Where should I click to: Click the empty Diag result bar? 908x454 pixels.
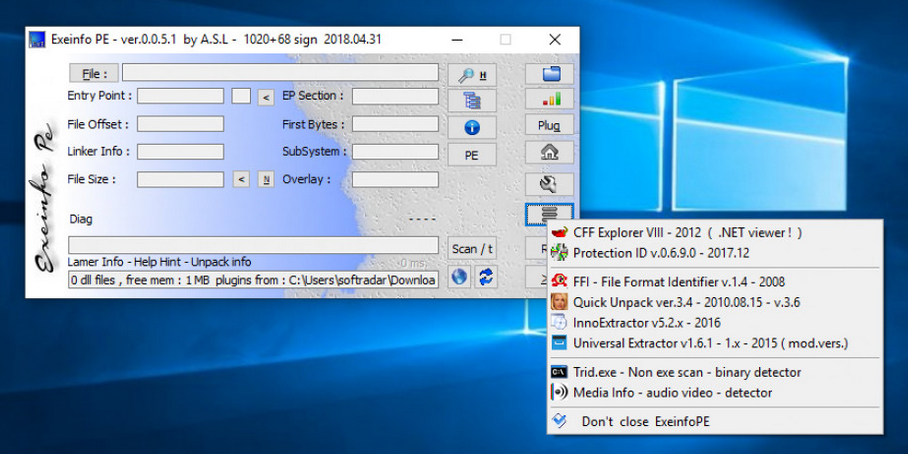253,245
